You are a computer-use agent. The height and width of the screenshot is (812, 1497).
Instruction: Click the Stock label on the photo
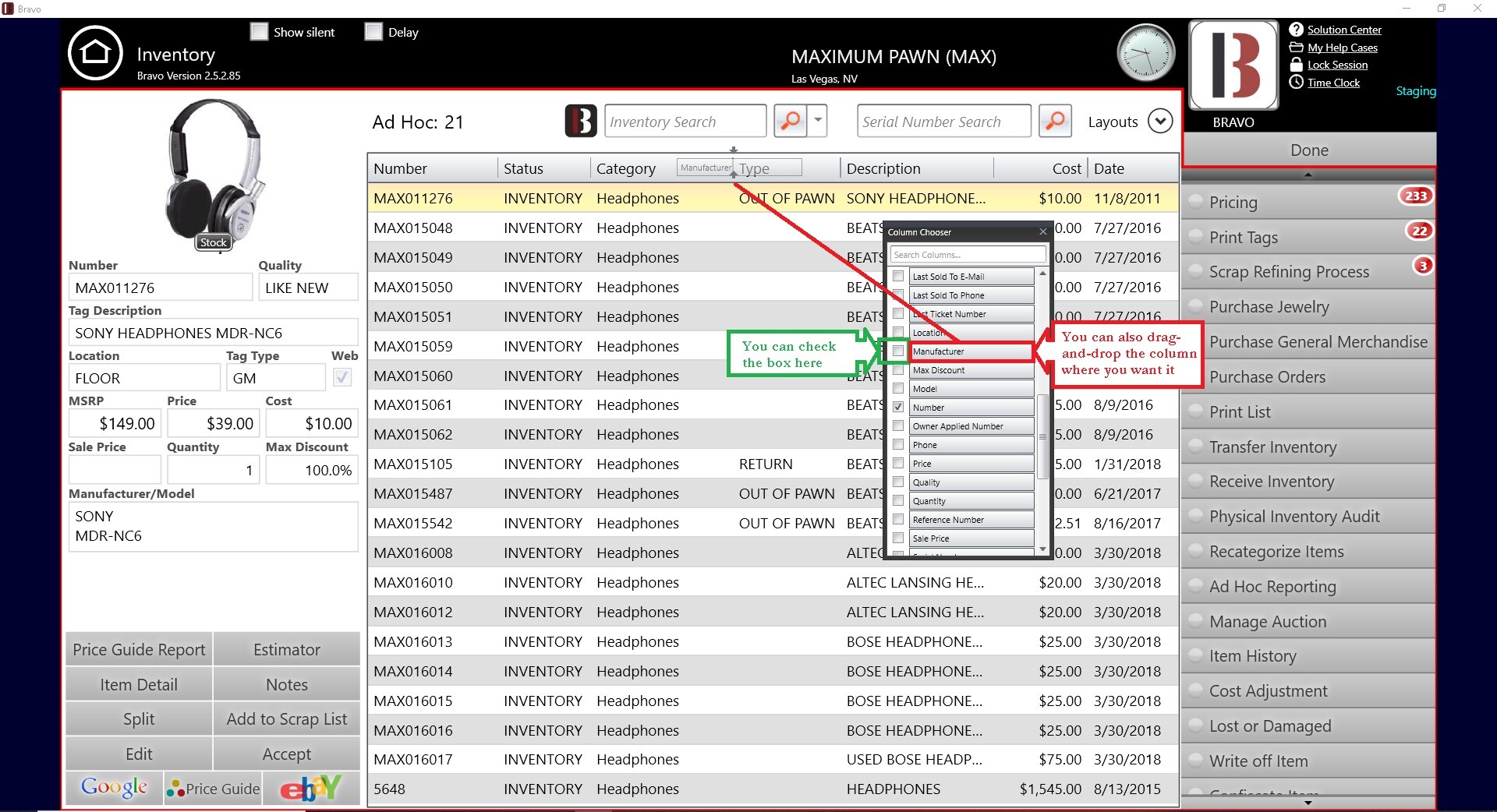[213, 242]
